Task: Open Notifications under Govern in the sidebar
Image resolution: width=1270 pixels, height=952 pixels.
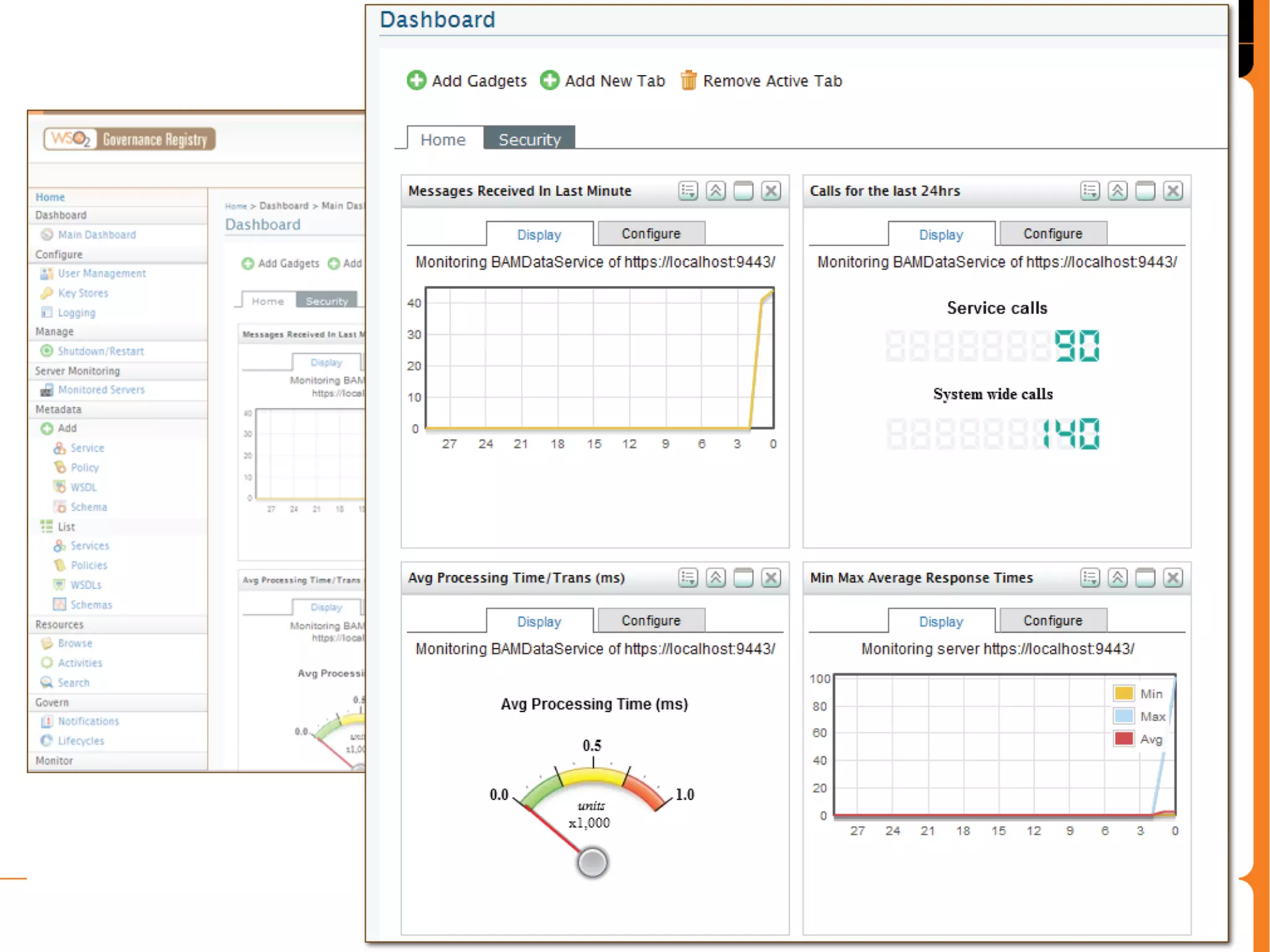Action: coord(89,721)
